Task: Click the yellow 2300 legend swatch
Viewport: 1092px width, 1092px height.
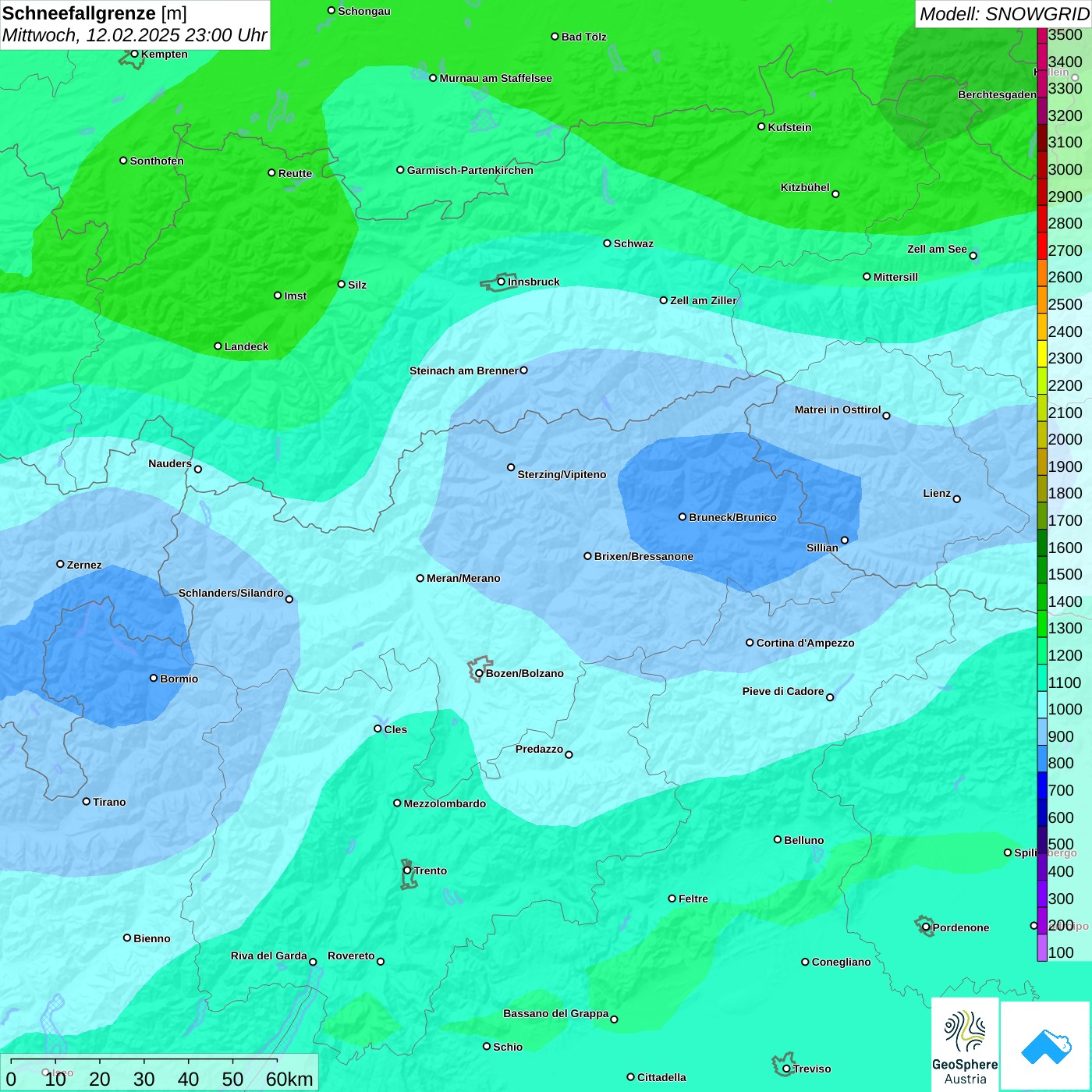Action: [1042, 353]
